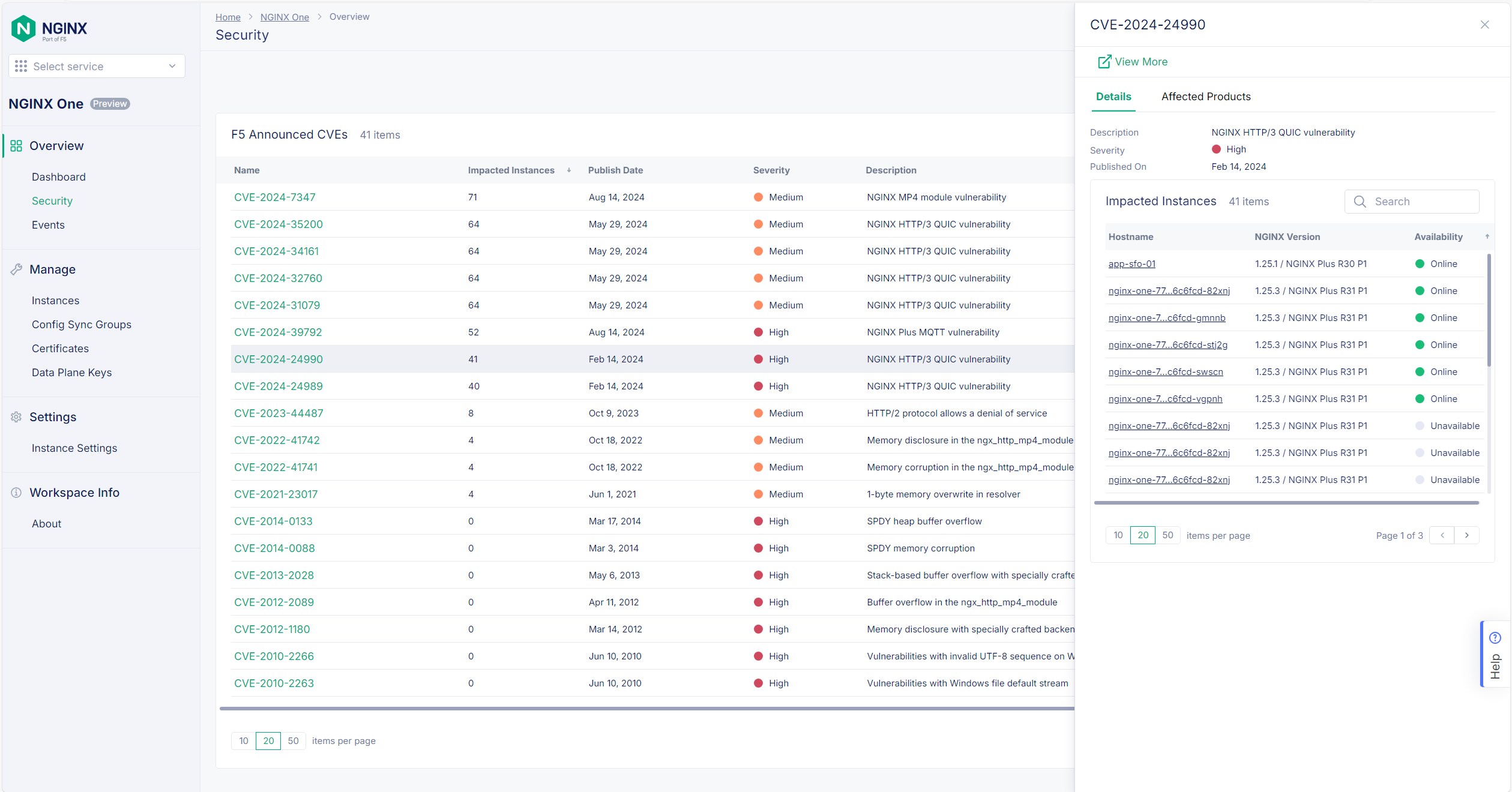Open Certificates in the sidebar

coord(60,349)
